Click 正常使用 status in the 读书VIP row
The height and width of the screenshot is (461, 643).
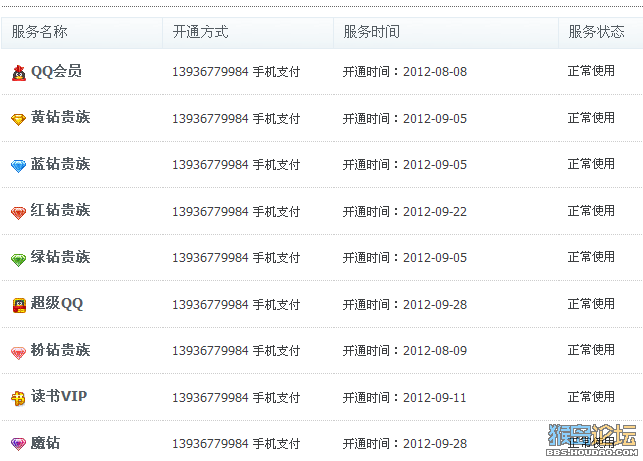click(591, 397)
